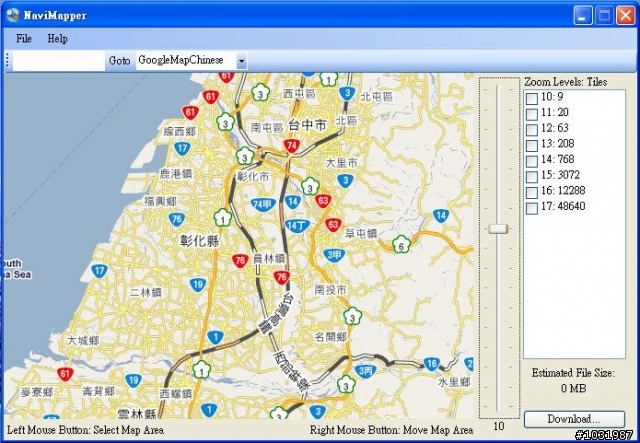The width and height of the screenshot is (640, 443).
Task: Maximize the NaviMapper window
Action: [x=604, y=16]
